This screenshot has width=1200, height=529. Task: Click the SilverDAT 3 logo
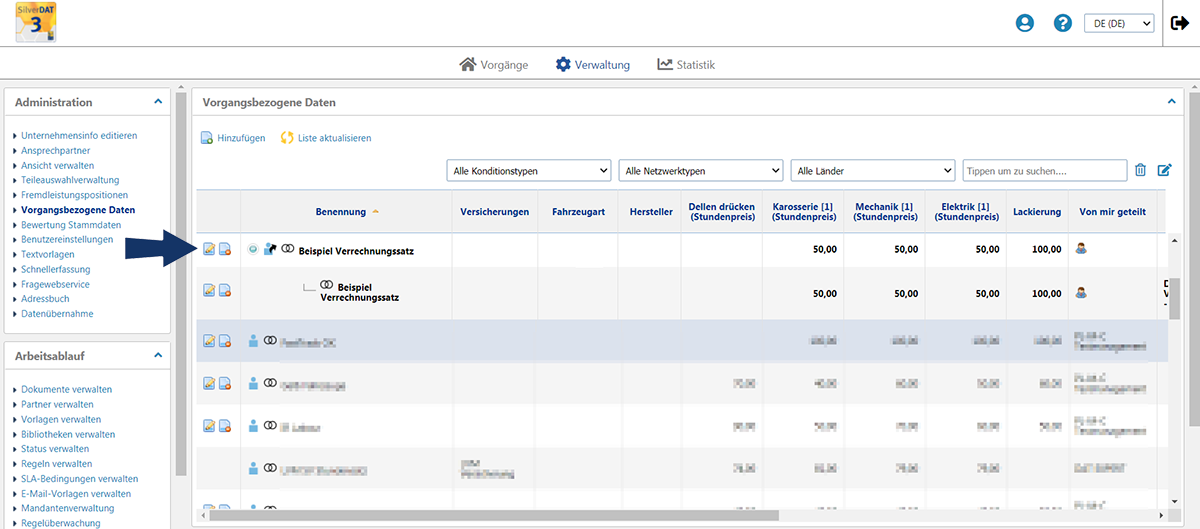pos(35,22)
